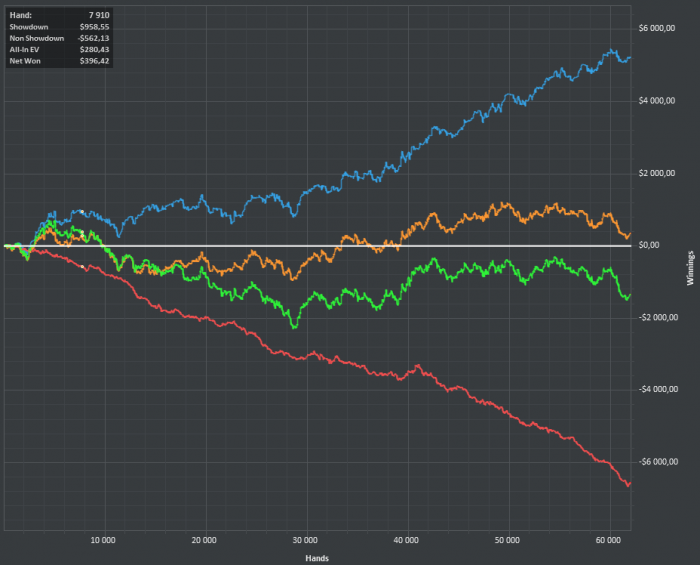Click the orange All-In EV line's end point
Image resolution: width=700 pixels, height=565 pixels.
coord(630,233)
